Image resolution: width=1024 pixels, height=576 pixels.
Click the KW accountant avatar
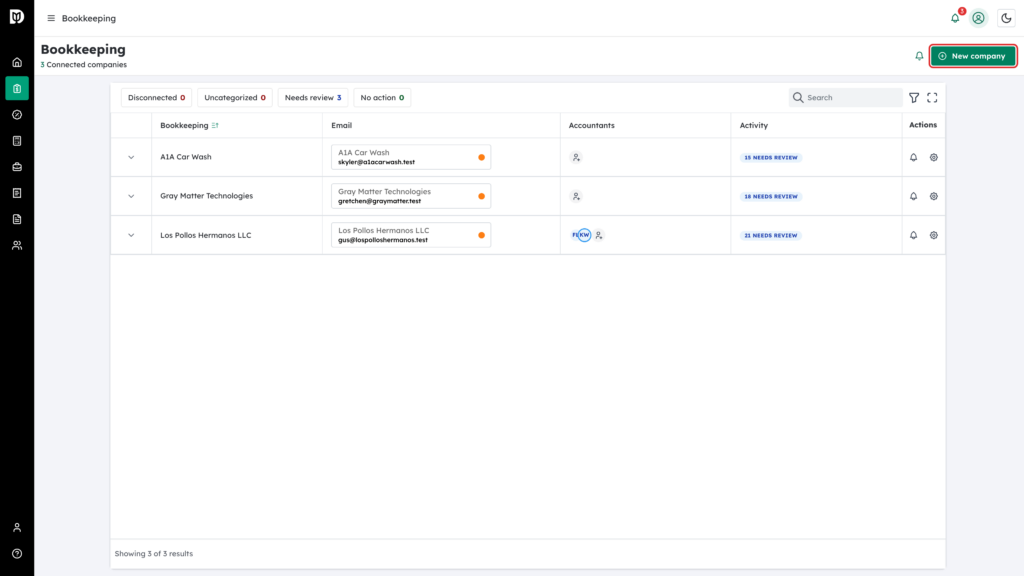coord(584,235)
